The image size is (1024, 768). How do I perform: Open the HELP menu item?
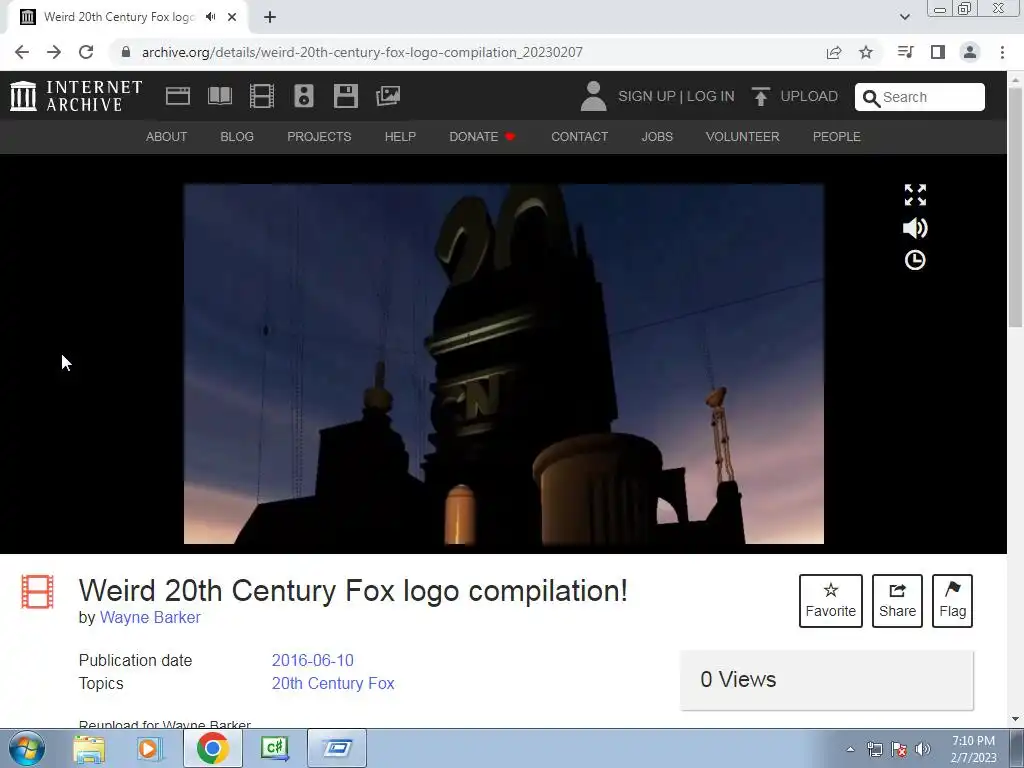point(400,136)
